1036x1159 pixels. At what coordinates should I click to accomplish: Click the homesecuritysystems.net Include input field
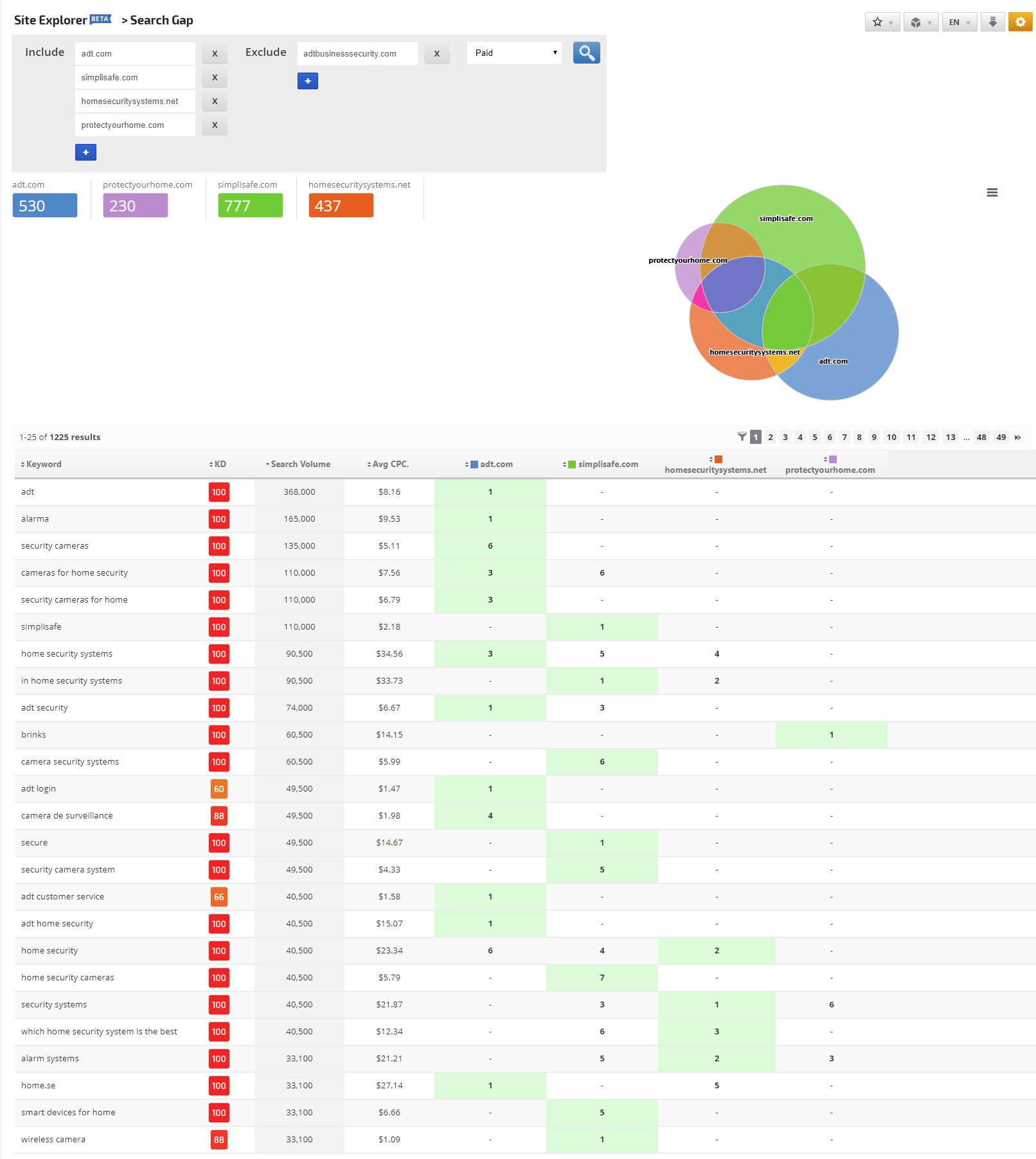click(135, 102)
